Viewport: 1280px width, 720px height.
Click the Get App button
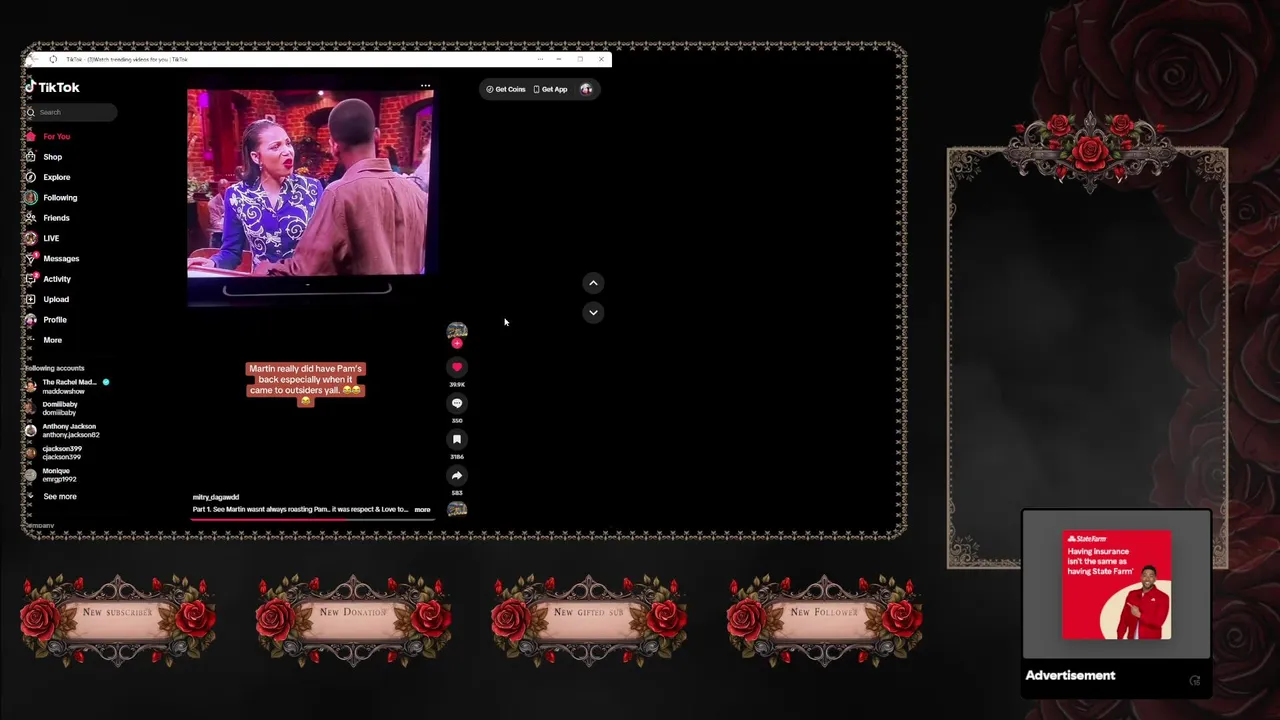(x=550, y=89)
